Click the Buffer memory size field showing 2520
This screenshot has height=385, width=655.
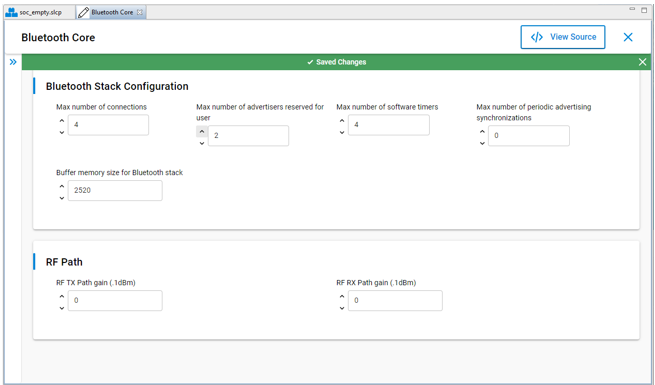point(115,190)
